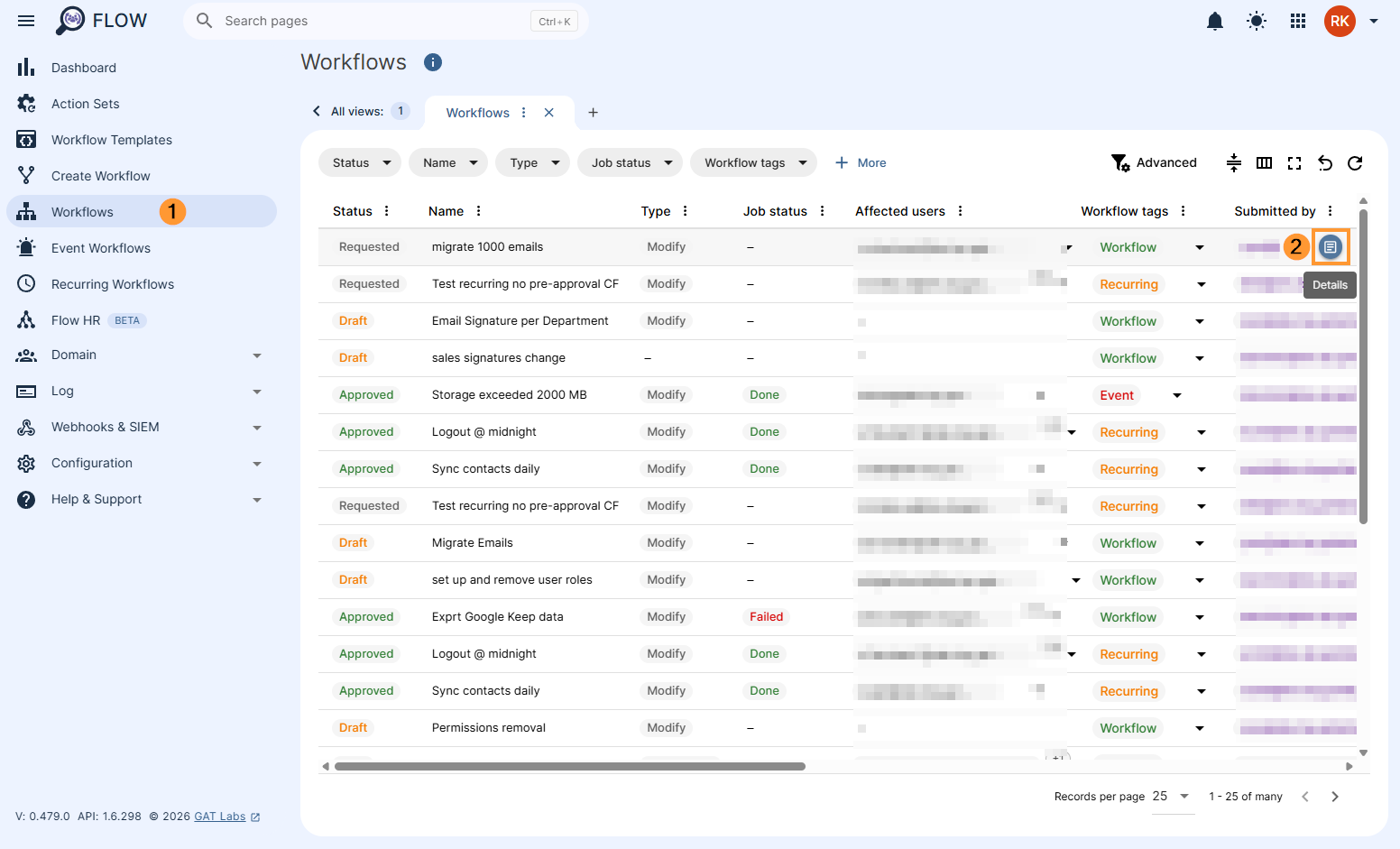This screenshot has height=849, width=1400.
Task: Expand the Log sidebar section
Action: click(142, 392)
